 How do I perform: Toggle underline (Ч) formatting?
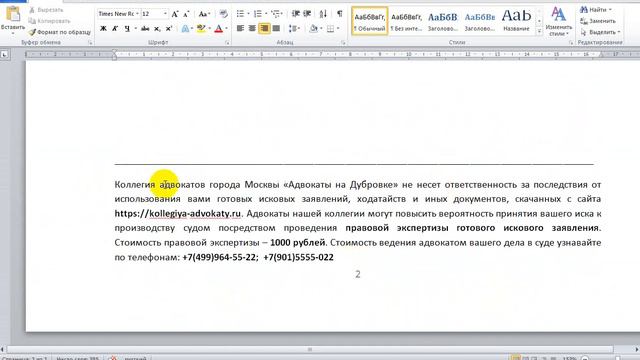127,29
